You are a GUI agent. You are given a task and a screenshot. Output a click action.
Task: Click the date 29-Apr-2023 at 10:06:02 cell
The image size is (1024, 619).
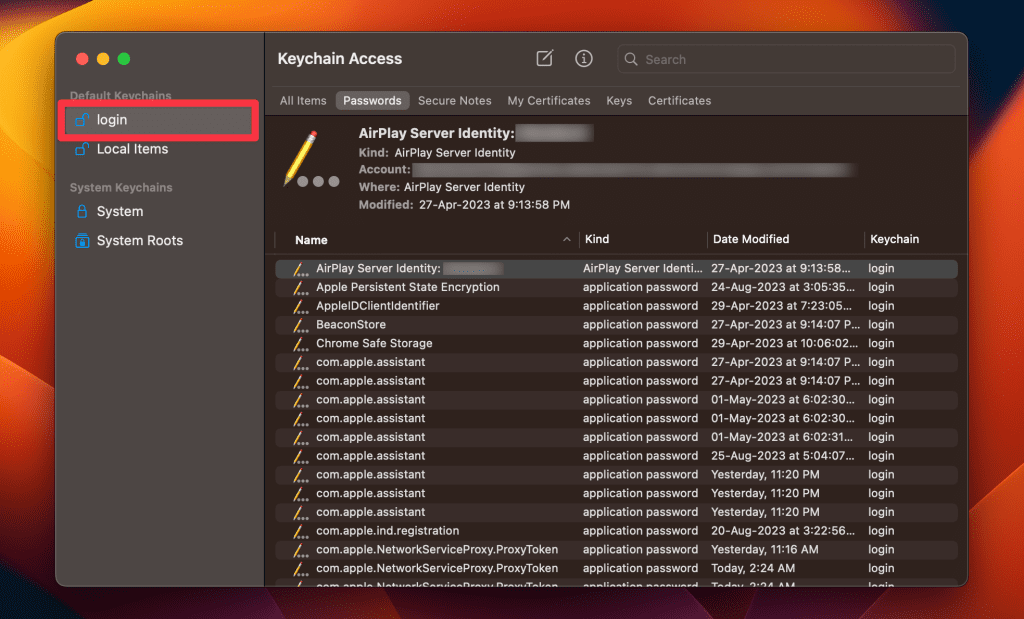coord(784,343)
